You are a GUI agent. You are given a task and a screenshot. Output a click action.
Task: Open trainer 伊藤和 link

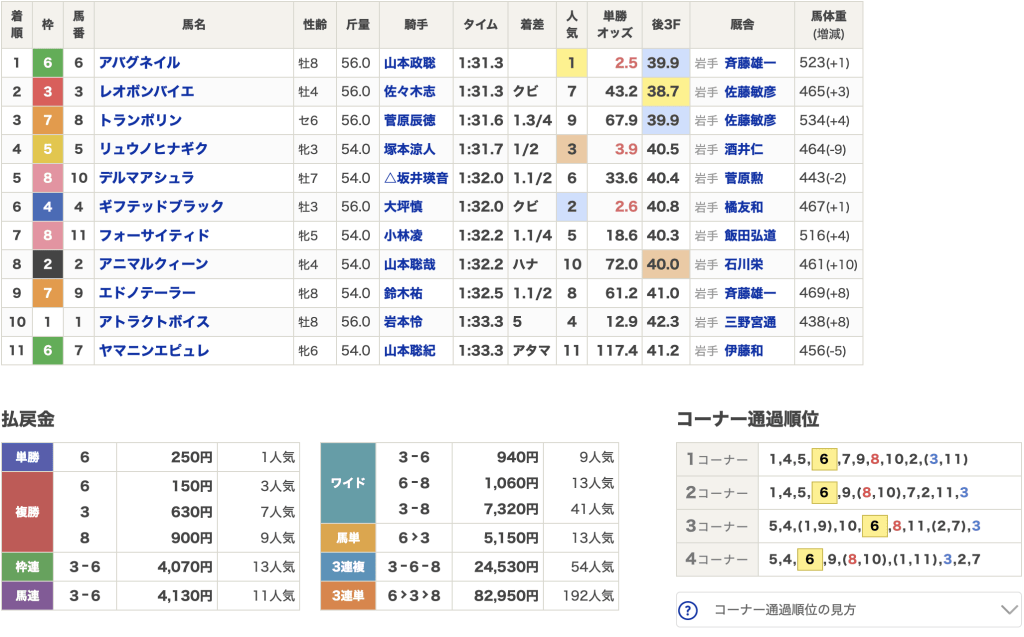pos(744,350)
